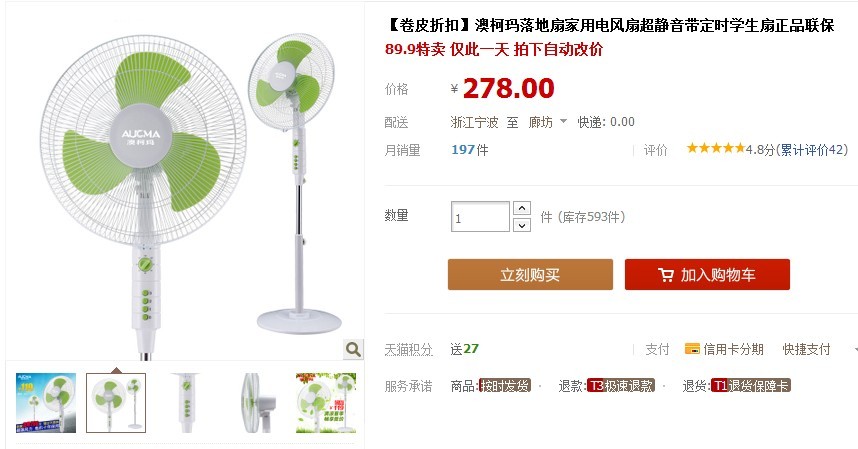
Task: Click the T3 express refund badge
Action: point(621,386)
